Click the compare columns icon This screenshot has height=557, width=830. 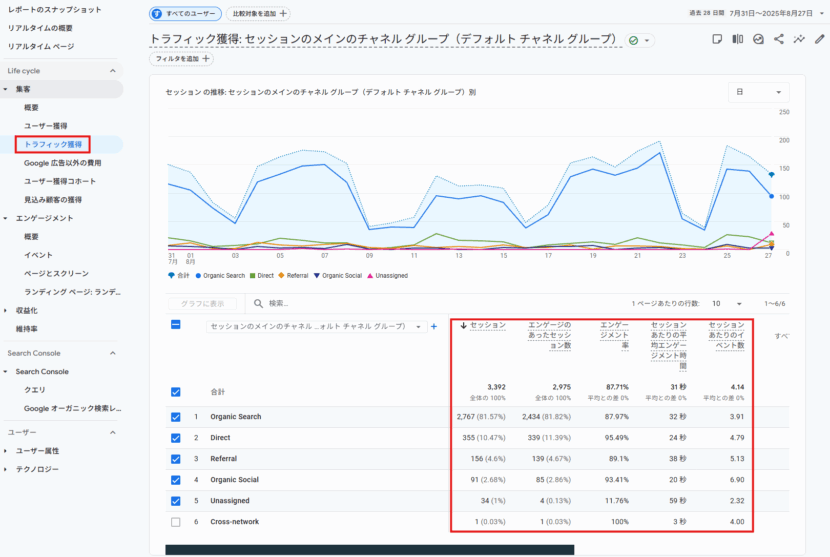738,39
